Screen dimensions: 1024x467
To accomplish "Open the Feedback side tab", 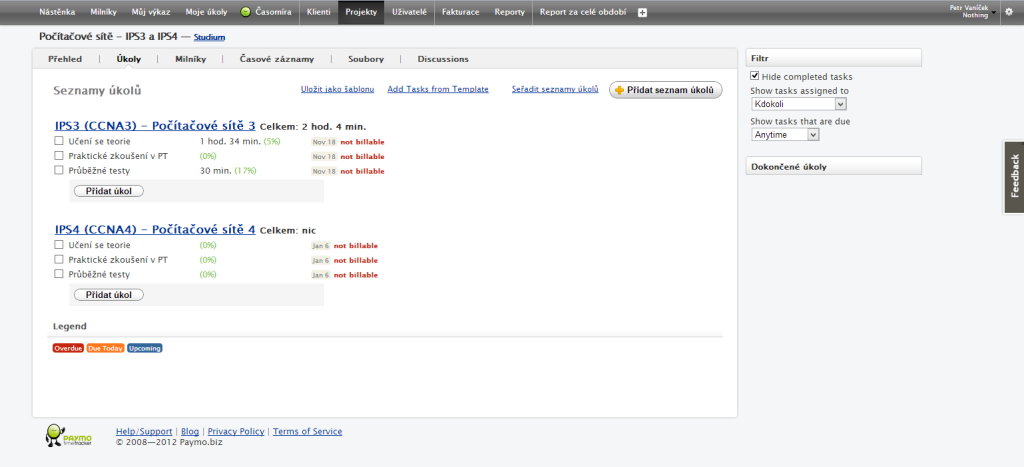I will 1014,176.
